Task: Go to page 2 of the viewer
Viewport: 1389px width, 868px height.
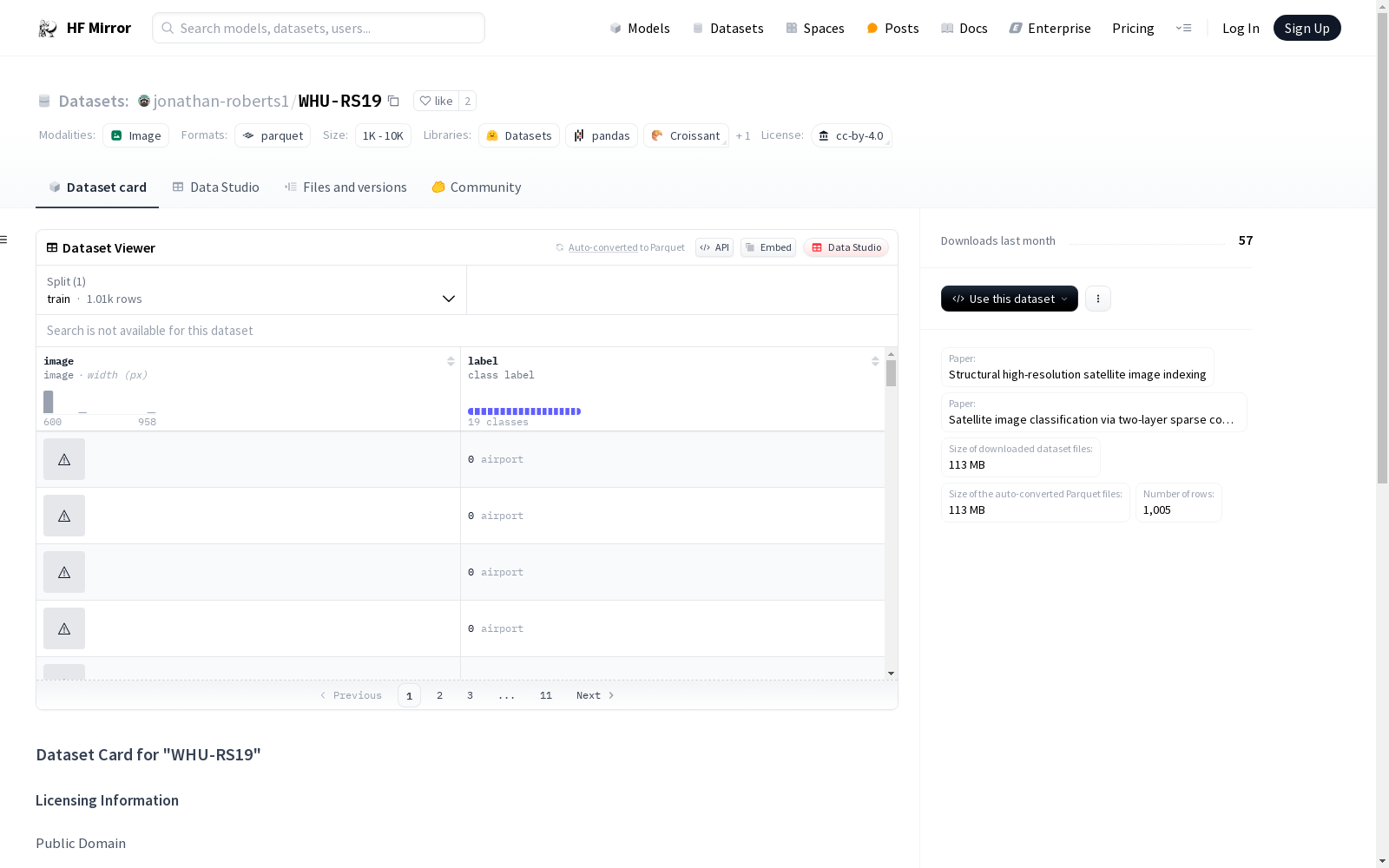Action: (440, 695)
